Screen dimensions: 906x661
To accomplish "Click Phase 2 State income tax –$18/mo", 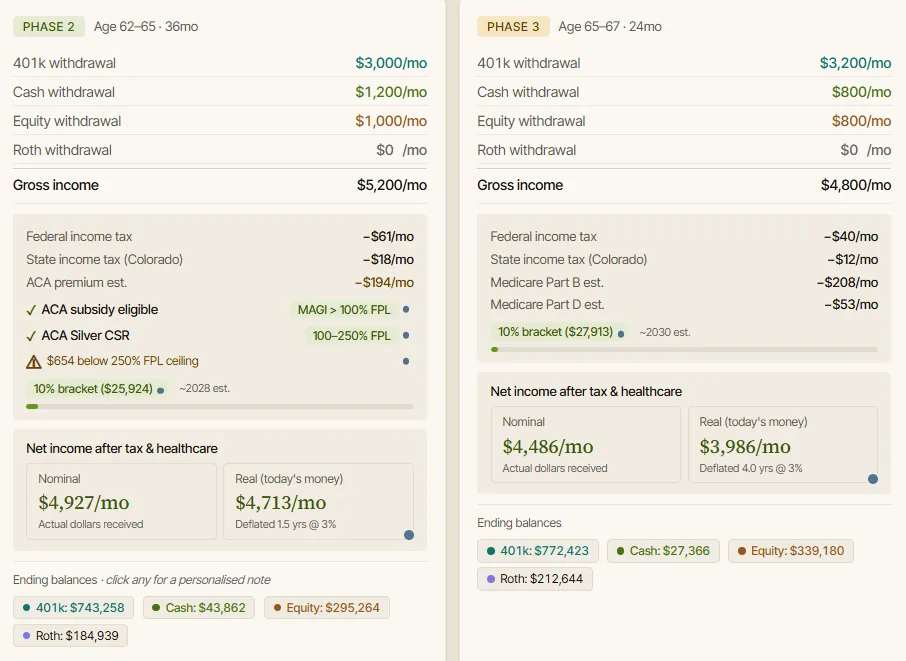I will (388, 259).
